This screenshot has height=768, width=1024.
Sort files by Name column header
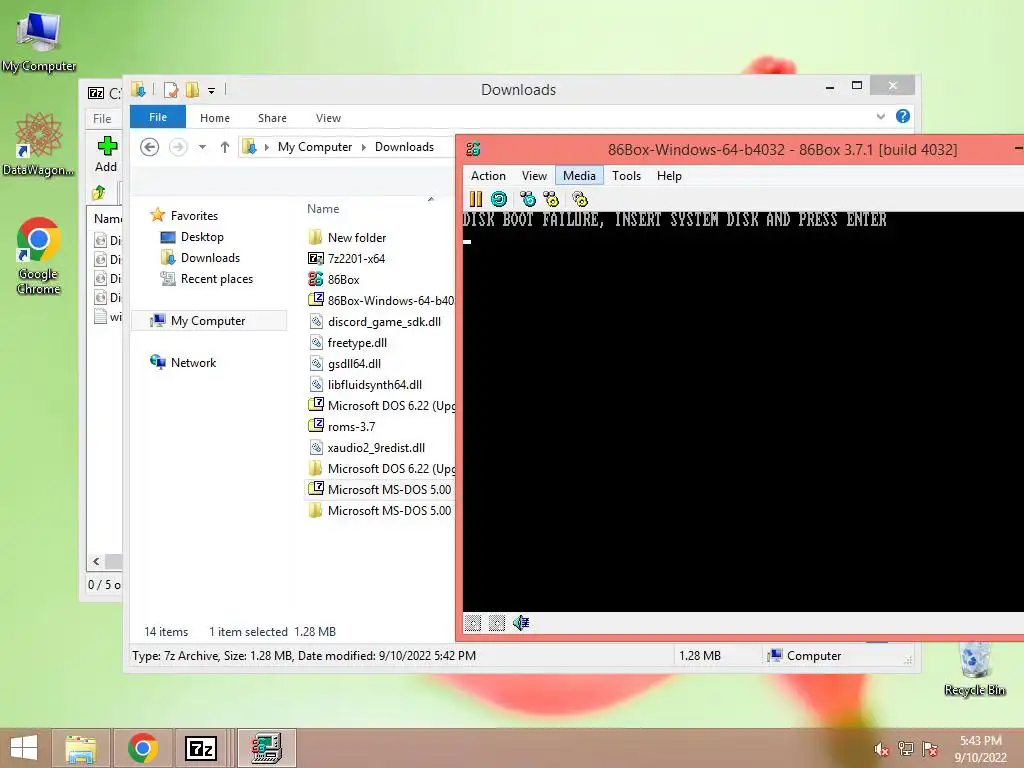pos(323,208)
